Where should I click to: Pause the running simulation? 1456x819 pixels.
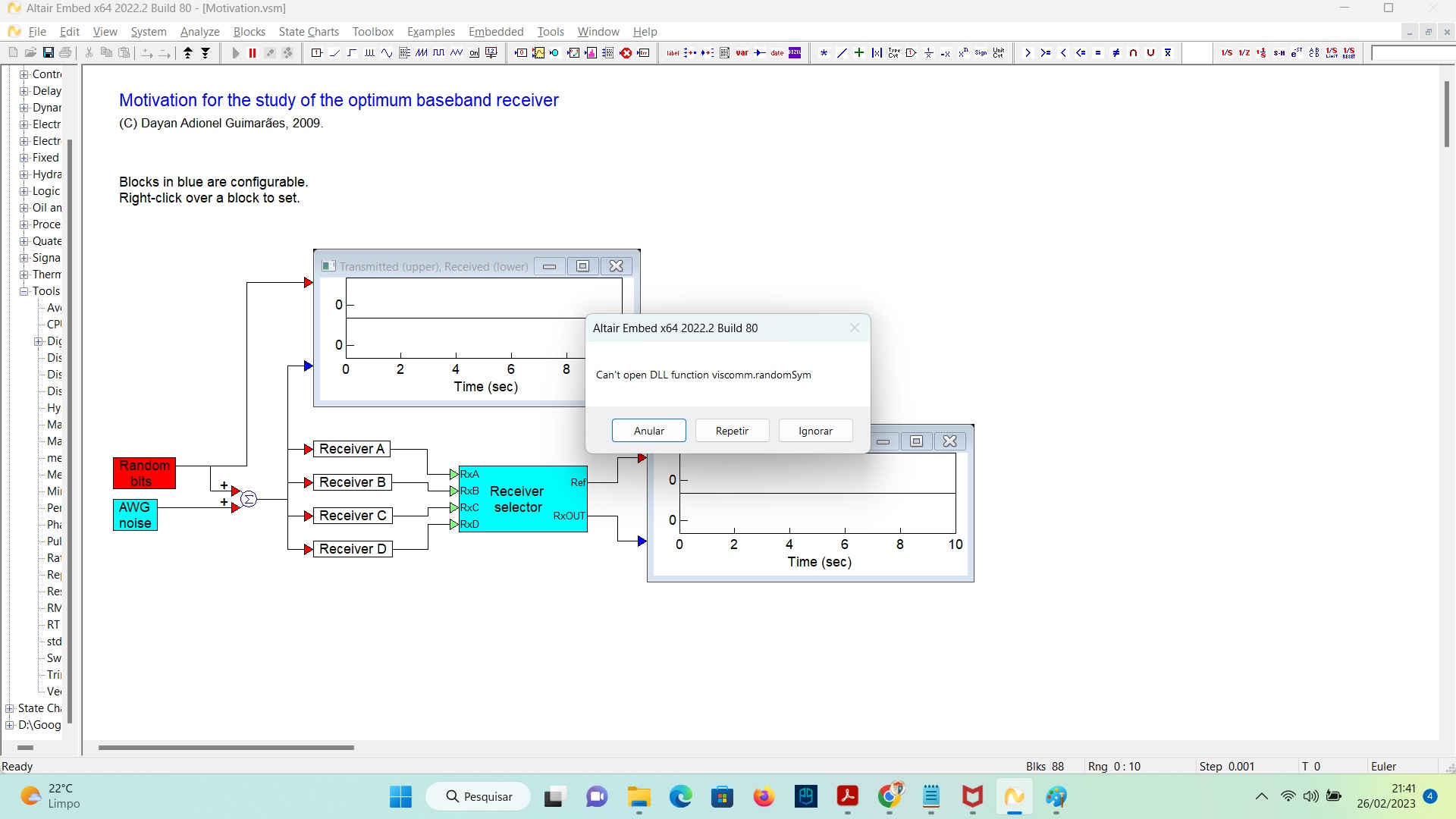click(253, 53)
